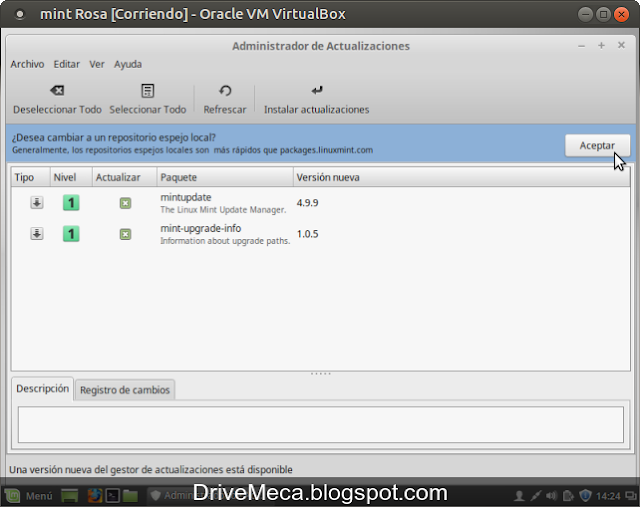
Task: Click the pane divider handle dots
Action: [x=320, y=374]
